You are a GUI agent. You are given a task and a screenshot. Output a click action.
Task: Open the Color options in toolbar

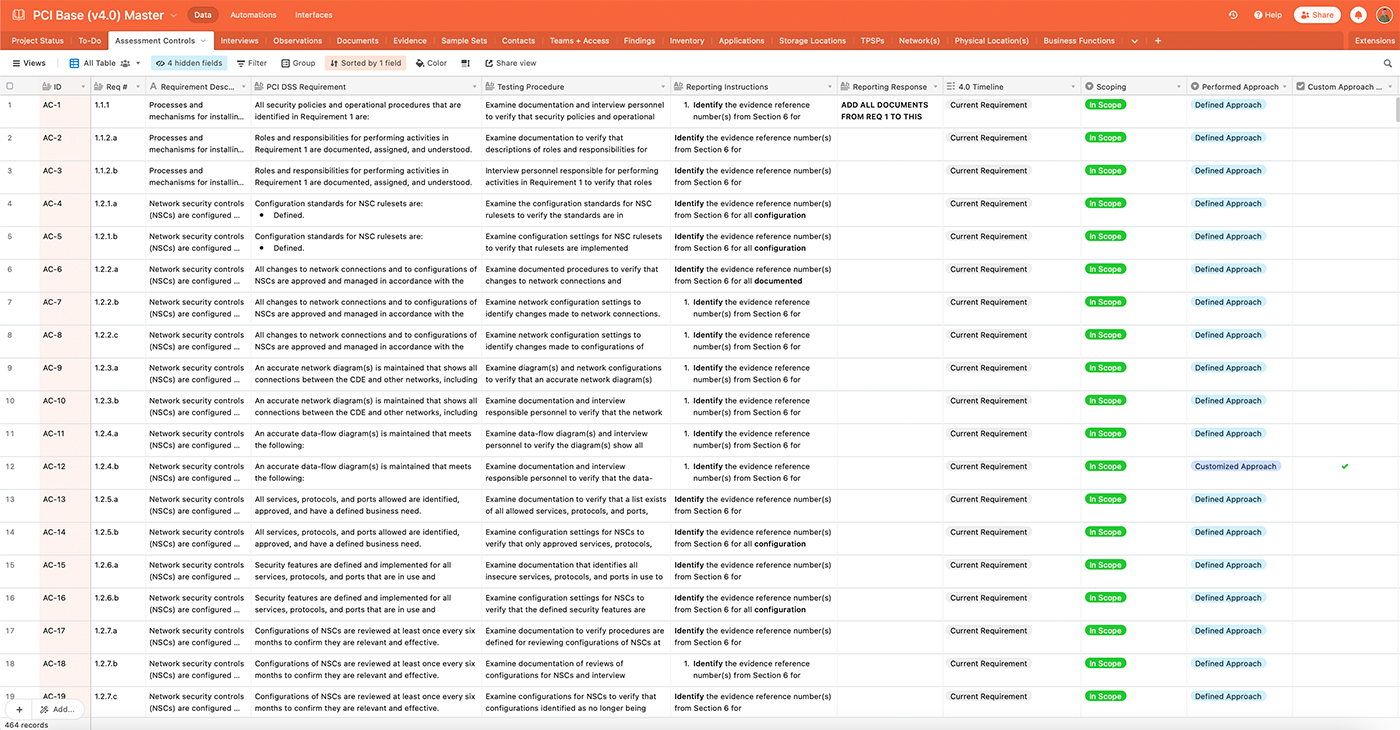[x=431, y=63]
